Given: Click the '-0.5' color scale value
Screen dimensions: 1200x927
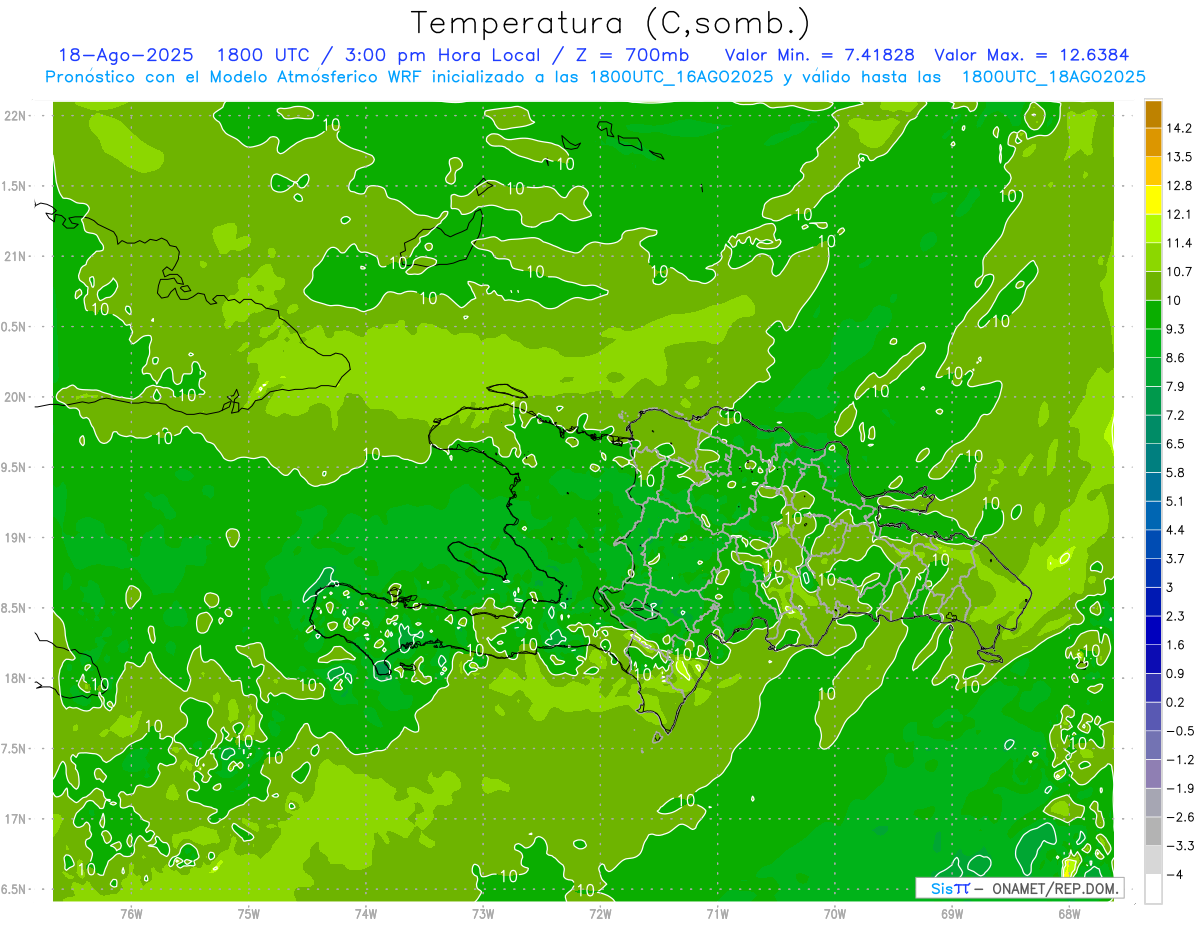Looking at the screenshot, I should (1181, 731).
